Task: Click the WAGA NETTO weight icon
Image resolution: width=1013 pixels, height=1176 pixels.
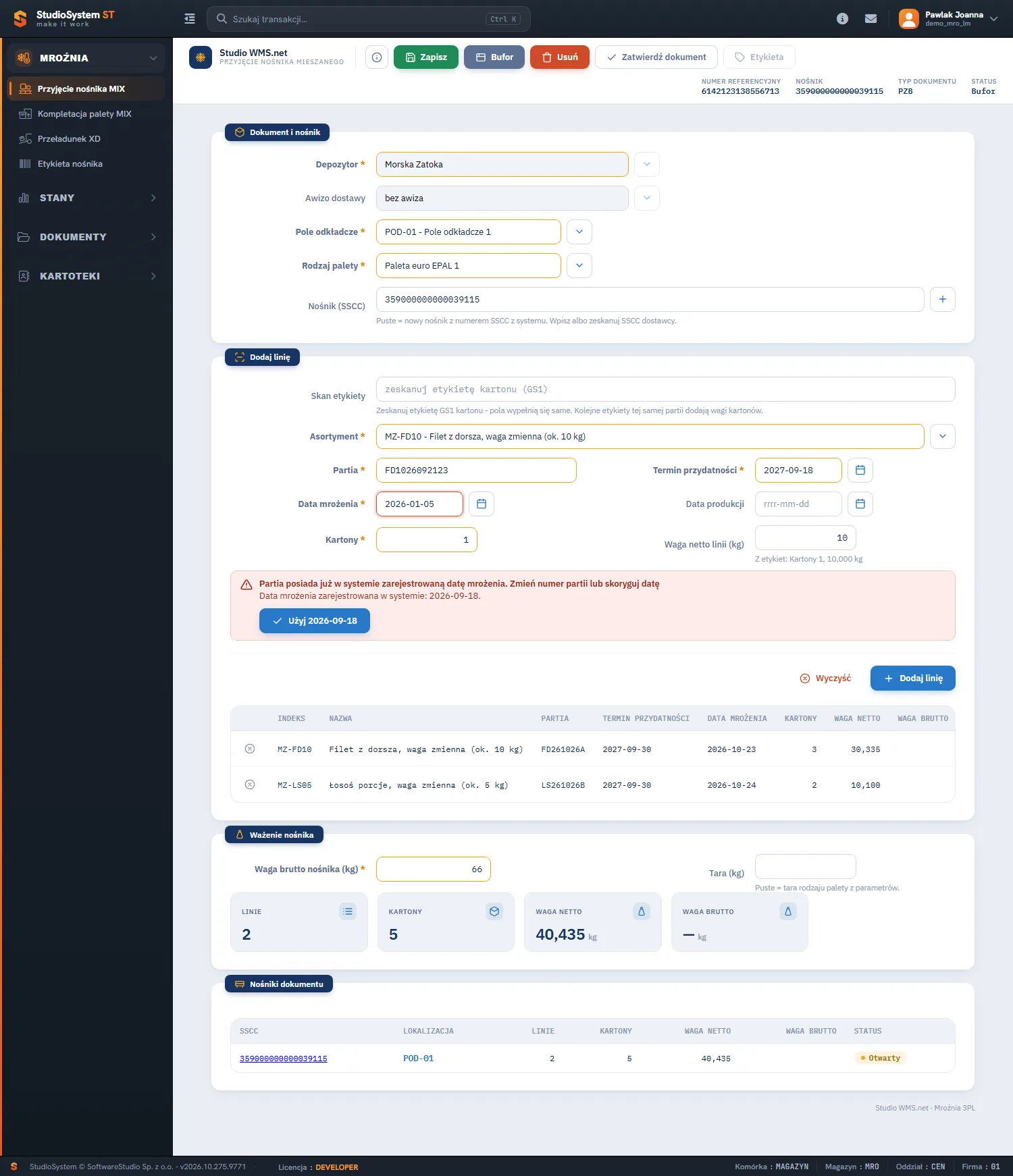Action: point(642,911)
